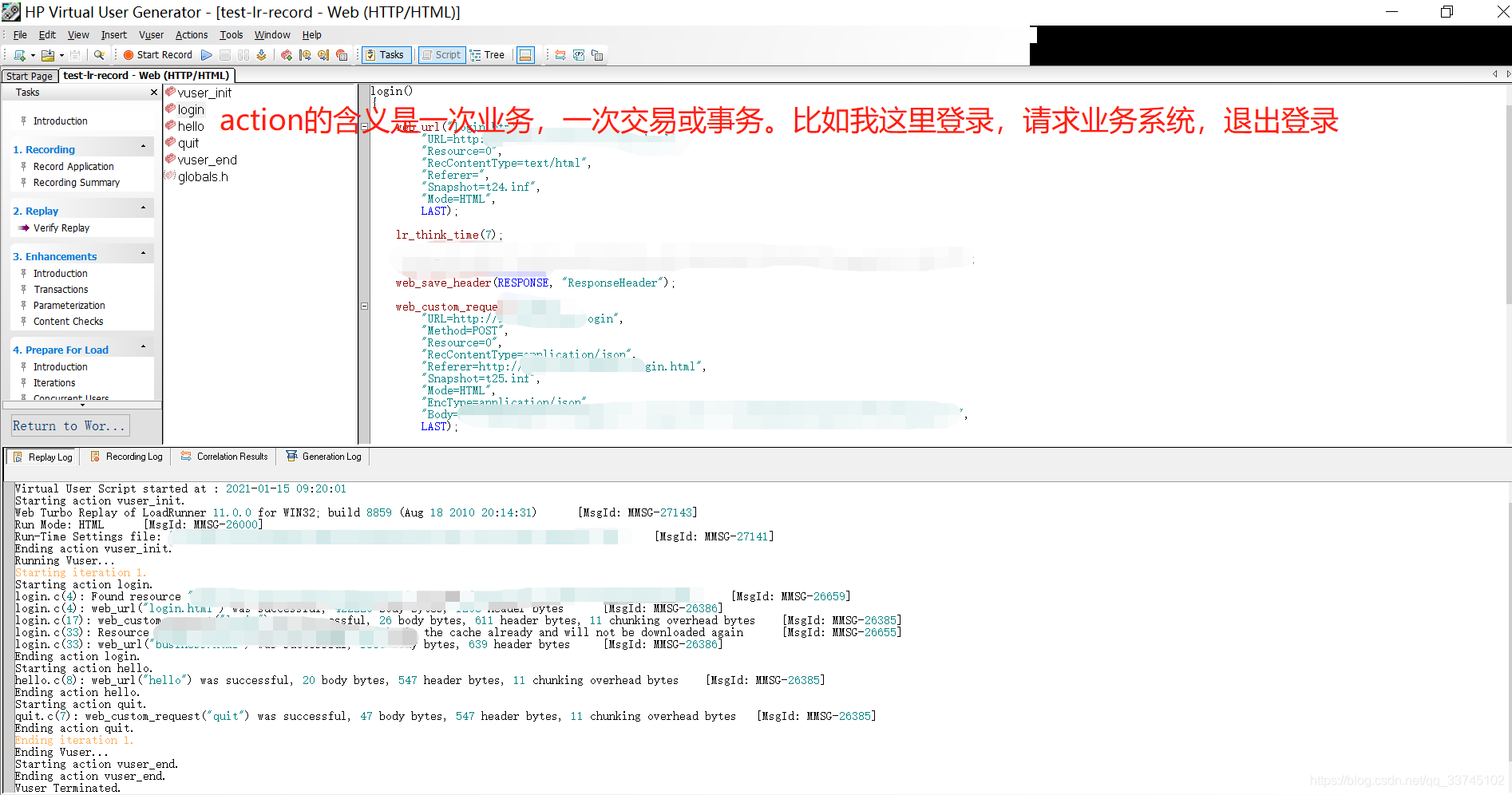
Task: Open the Content Checks task
Action: 69,322
